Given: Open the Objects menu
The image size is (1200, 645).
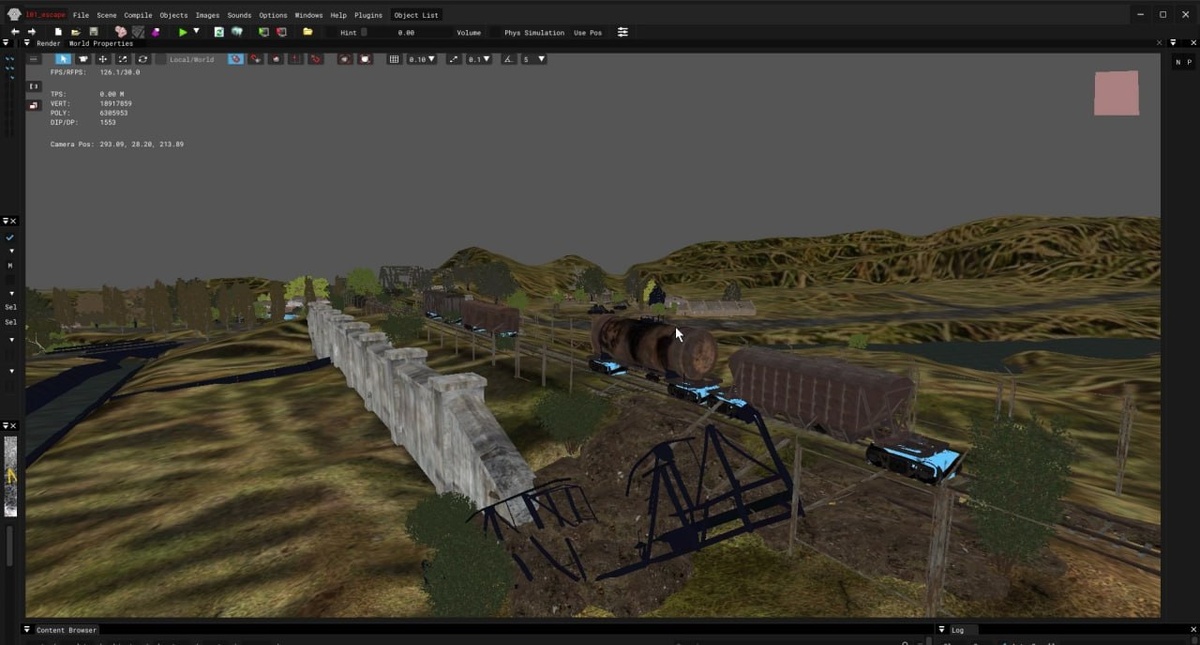Looking at the screenshot, I should (174, 15).
